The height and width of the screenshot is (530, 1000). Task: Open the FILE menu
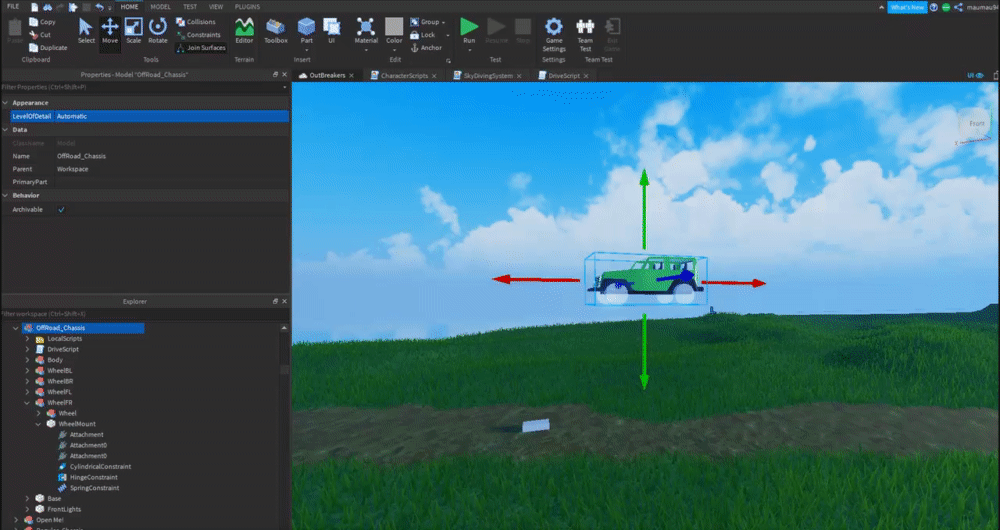[x=13, y=6]
